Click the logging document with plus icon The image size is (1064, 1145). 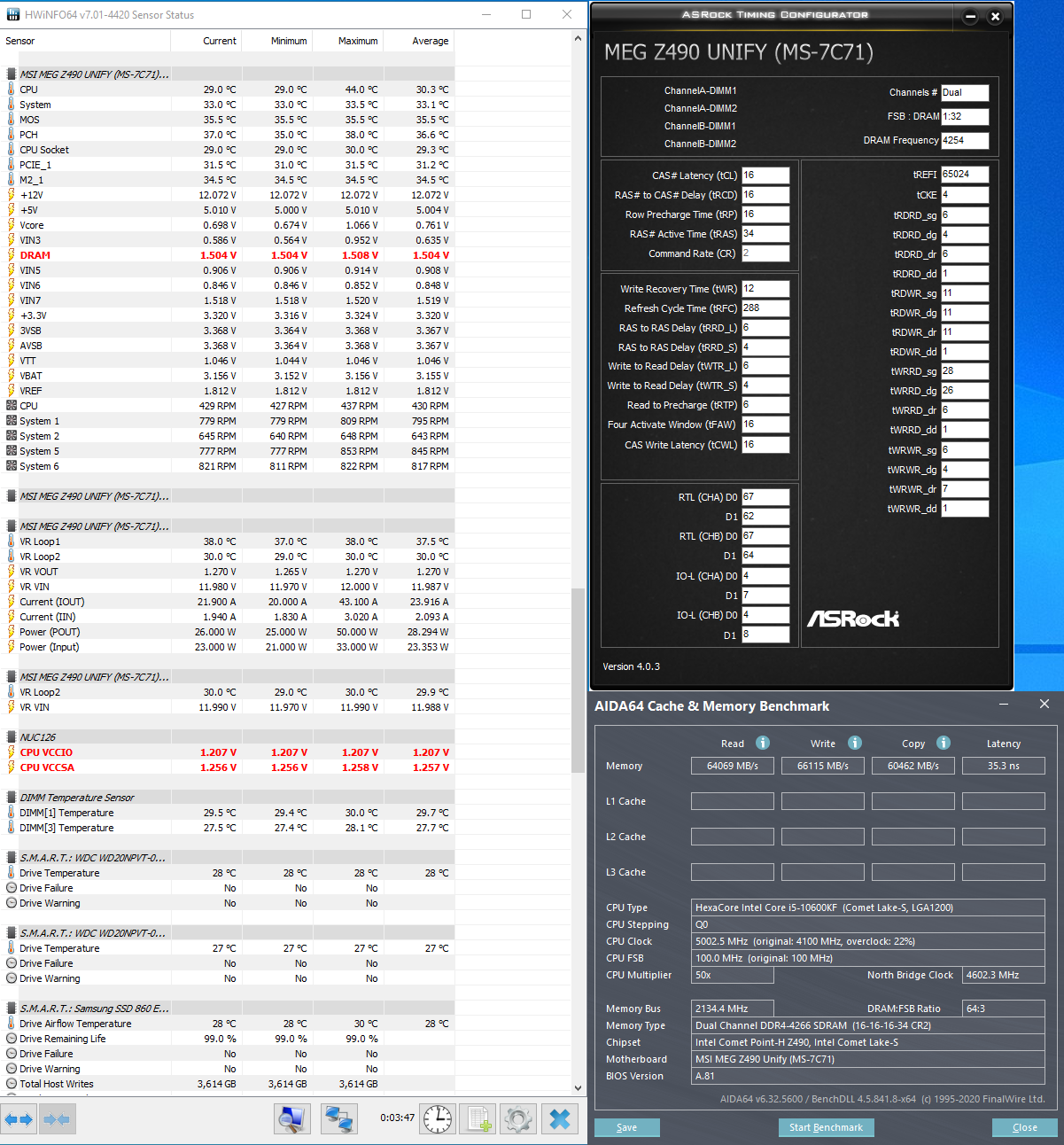click(x=478, y=1119)
